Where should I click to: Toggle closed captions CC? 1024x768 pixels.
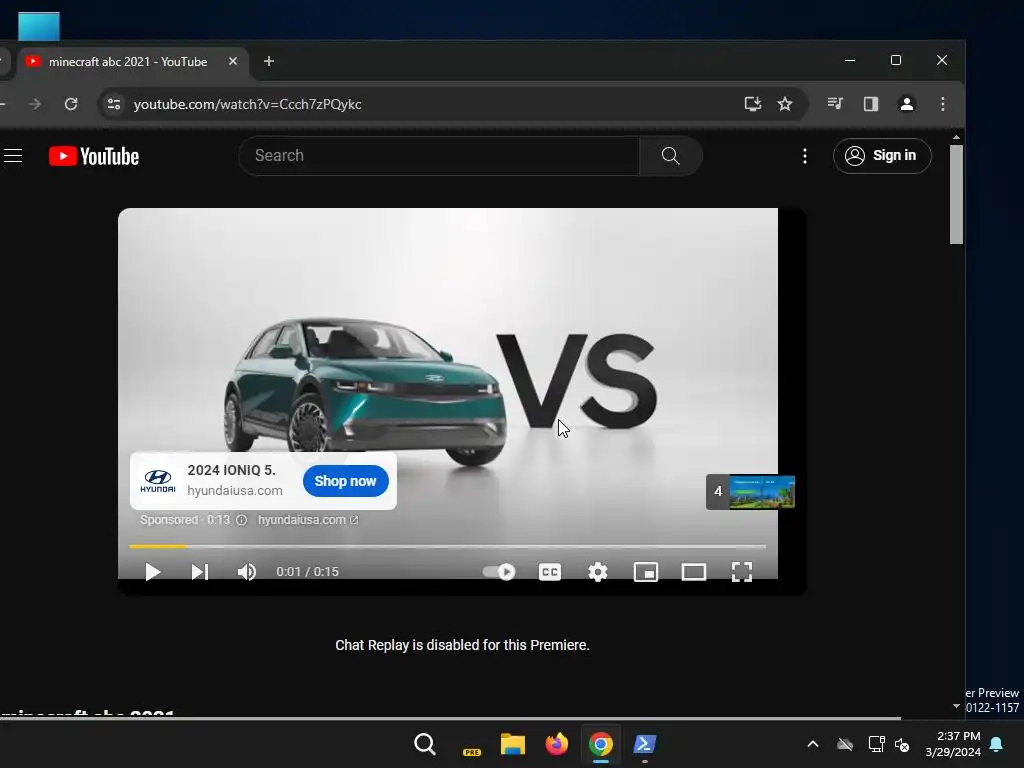click(550, 572)
